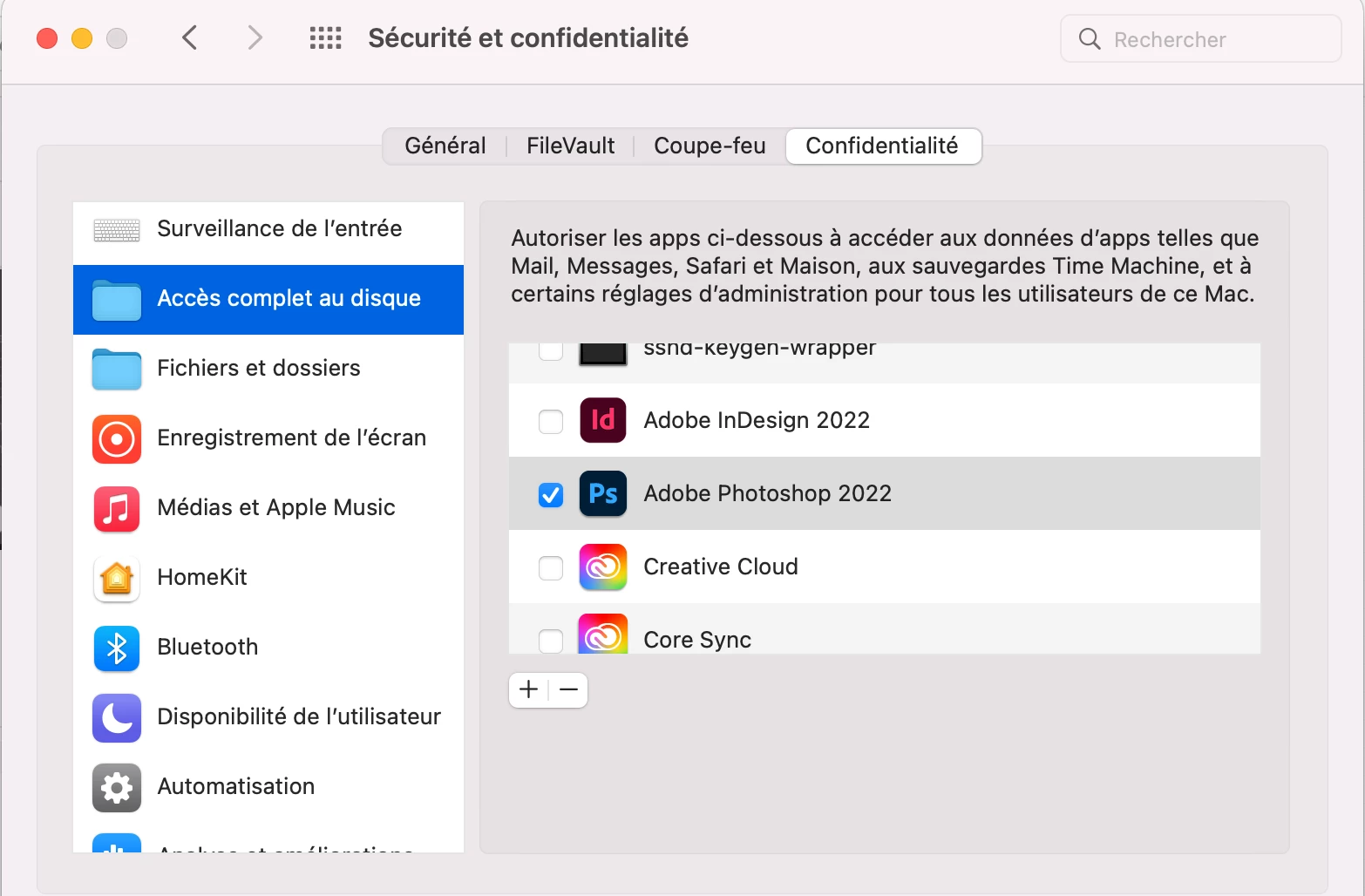1365x896 pixels.
Task: Select Médias et Apple Music category
Action: click(268, 508)
